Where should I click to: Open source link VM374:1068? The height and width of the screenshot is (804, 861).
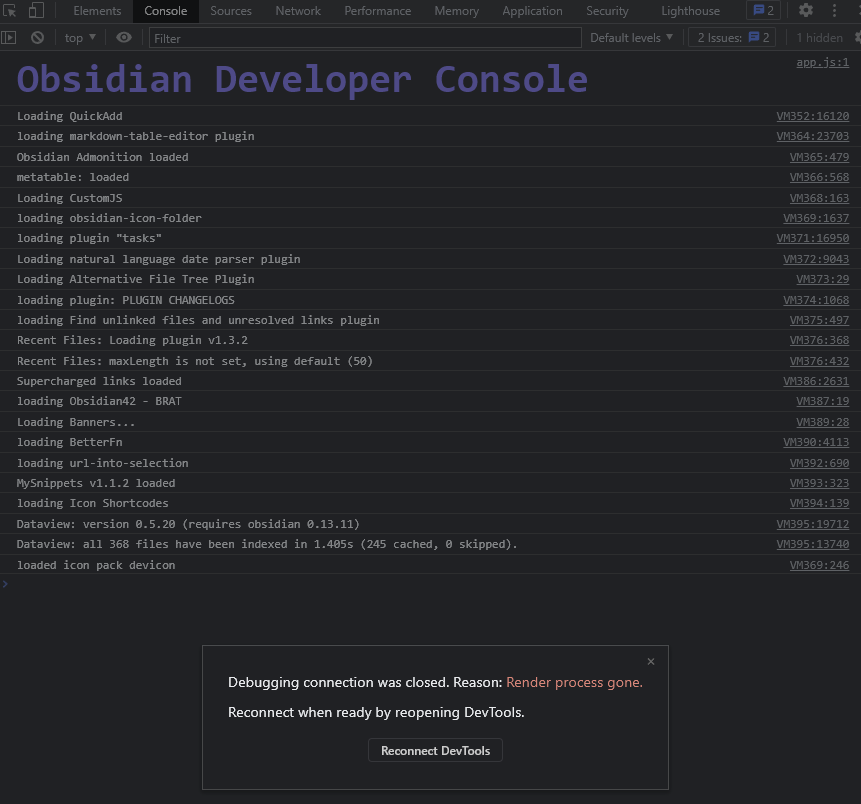point(816,300)
